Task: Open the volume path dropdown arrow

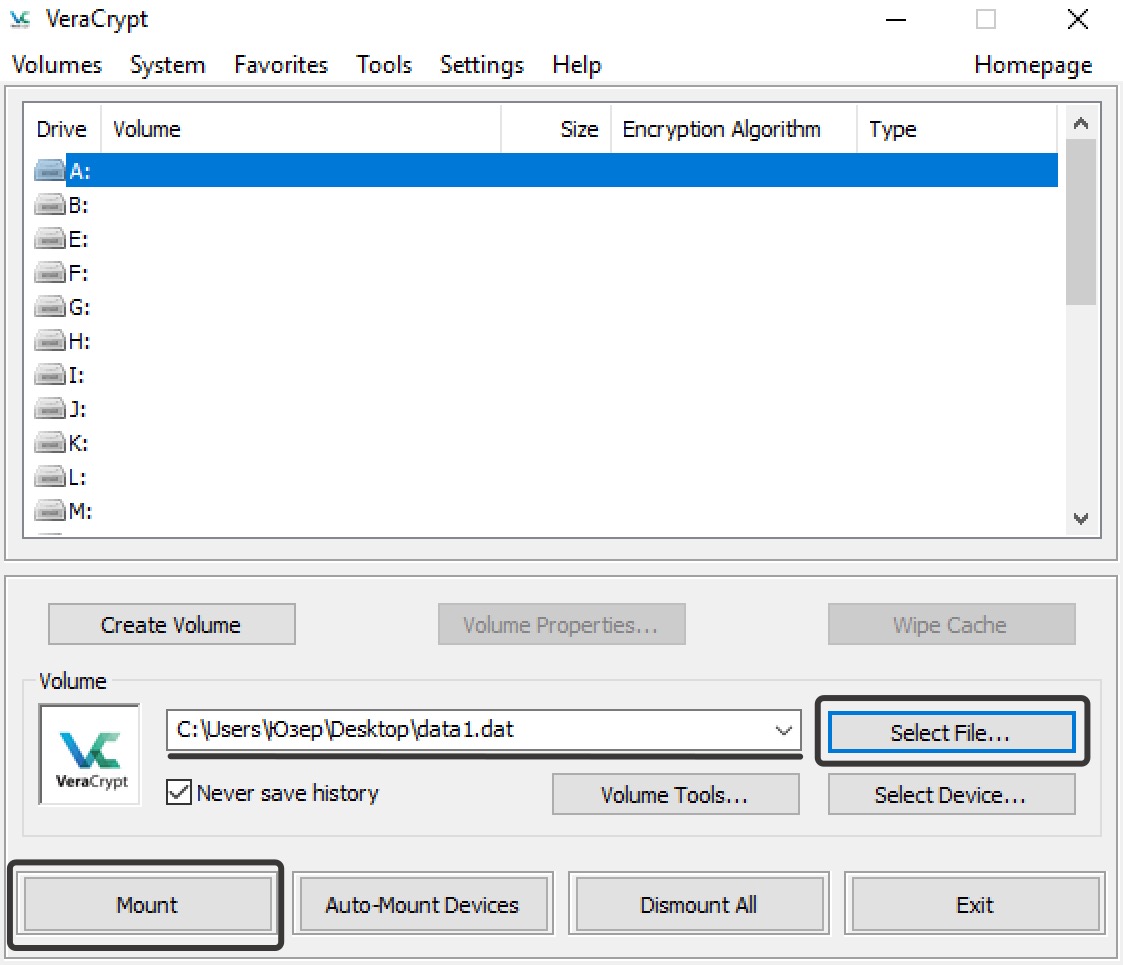Action: [x=784, y=730]
